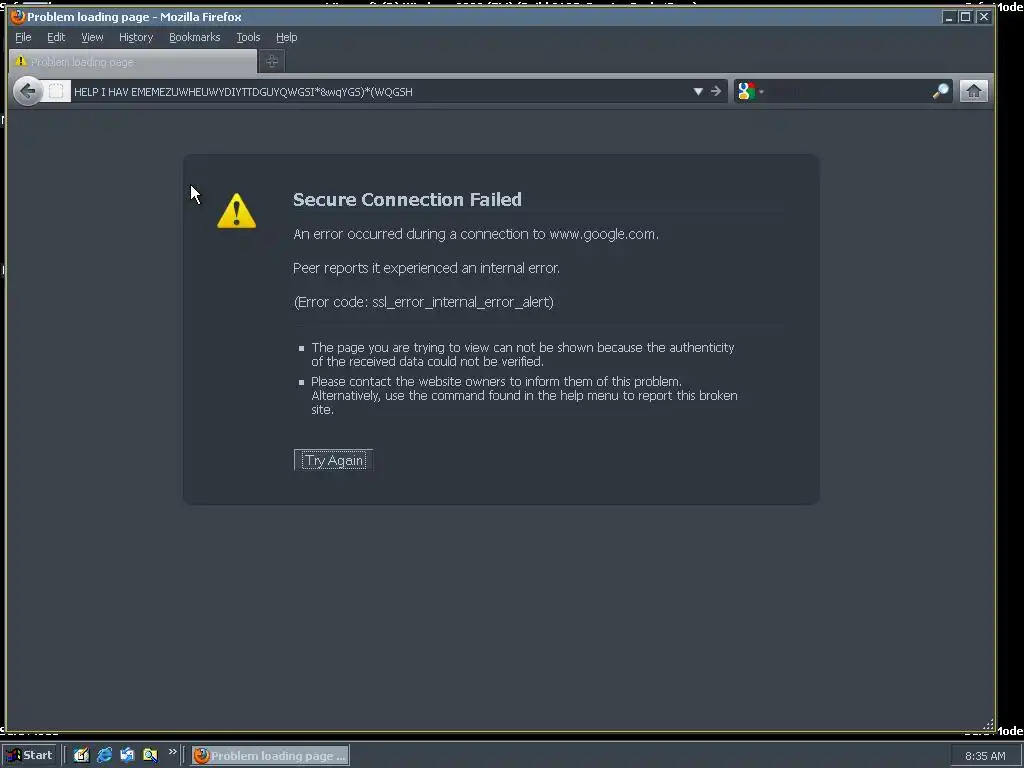Click the Firefox logo in the title bar
The image size is (1024, 768).
[x=18, y=16]
